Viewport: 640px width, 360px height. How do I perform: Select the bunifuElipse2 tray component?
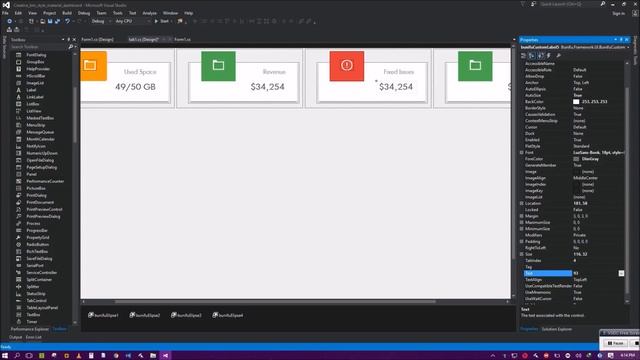[145, 315]
